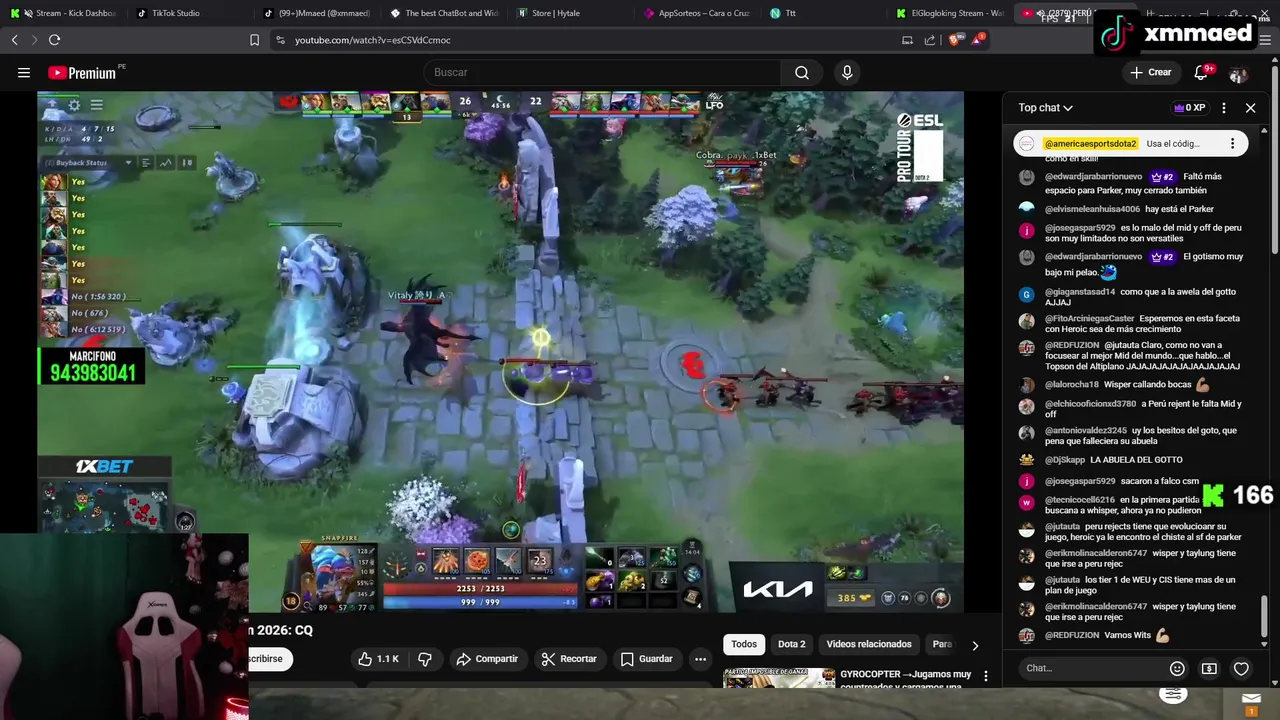Open pinned message options menu
This screenshot has height=720, width=1280.
1232,144
